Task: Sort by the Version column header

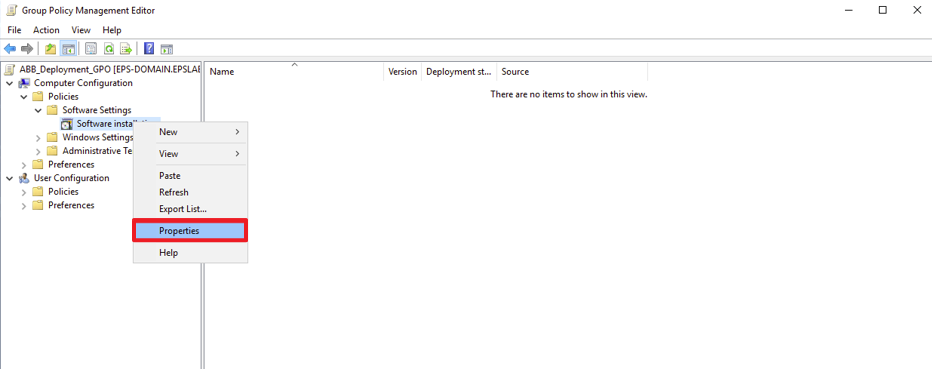Action: click(402, 71)
